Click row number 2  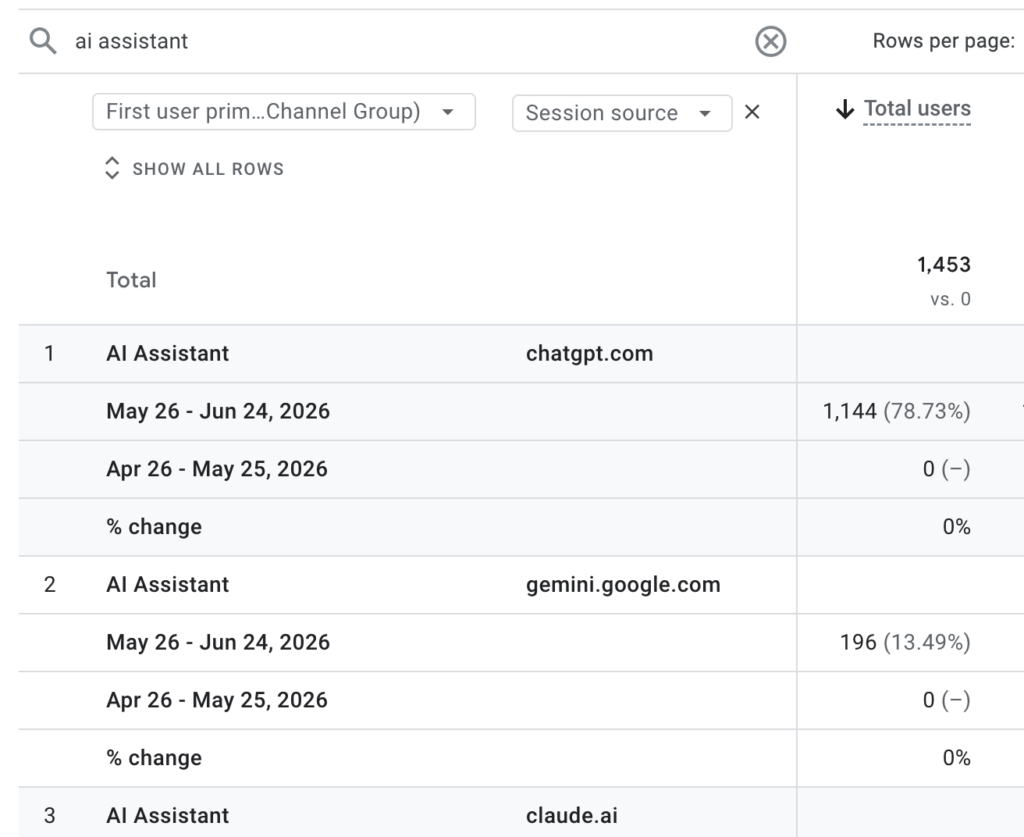point(50,584)
